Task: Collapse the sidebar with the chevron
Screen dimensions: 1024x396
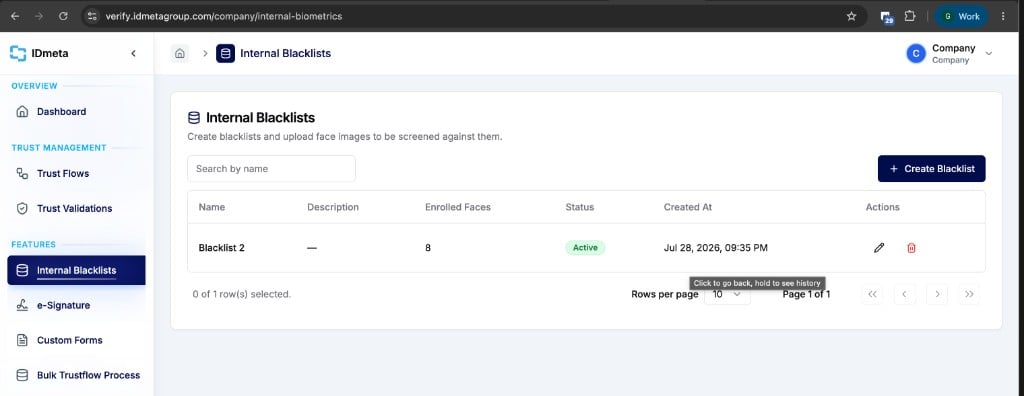Action: point(133,54)
